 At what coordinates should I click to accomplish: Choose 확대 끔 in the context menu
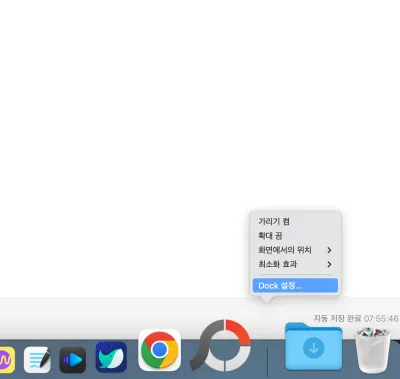tap(295, 236)
